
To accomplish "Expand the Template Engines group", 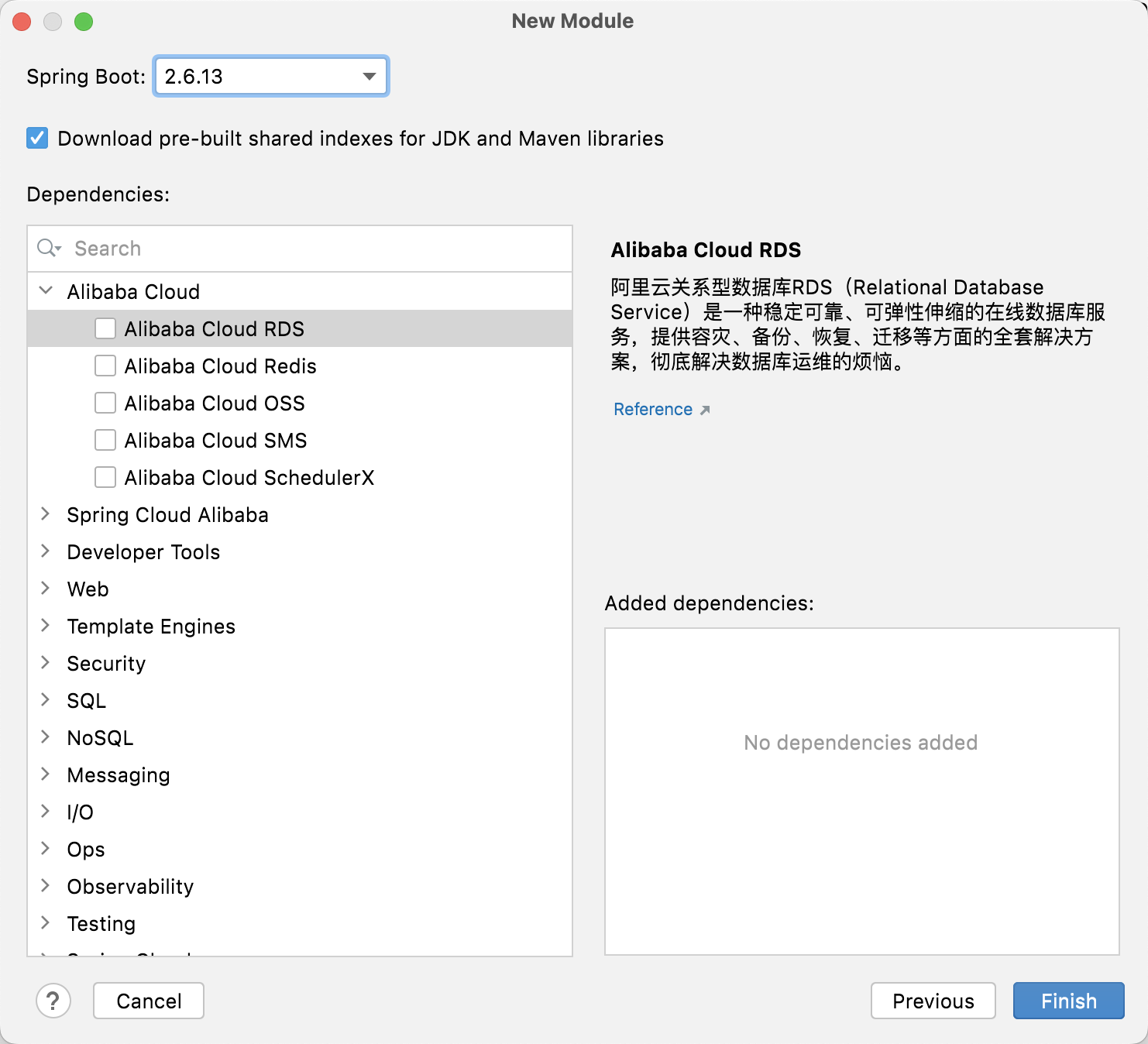I will pos(46,625).
